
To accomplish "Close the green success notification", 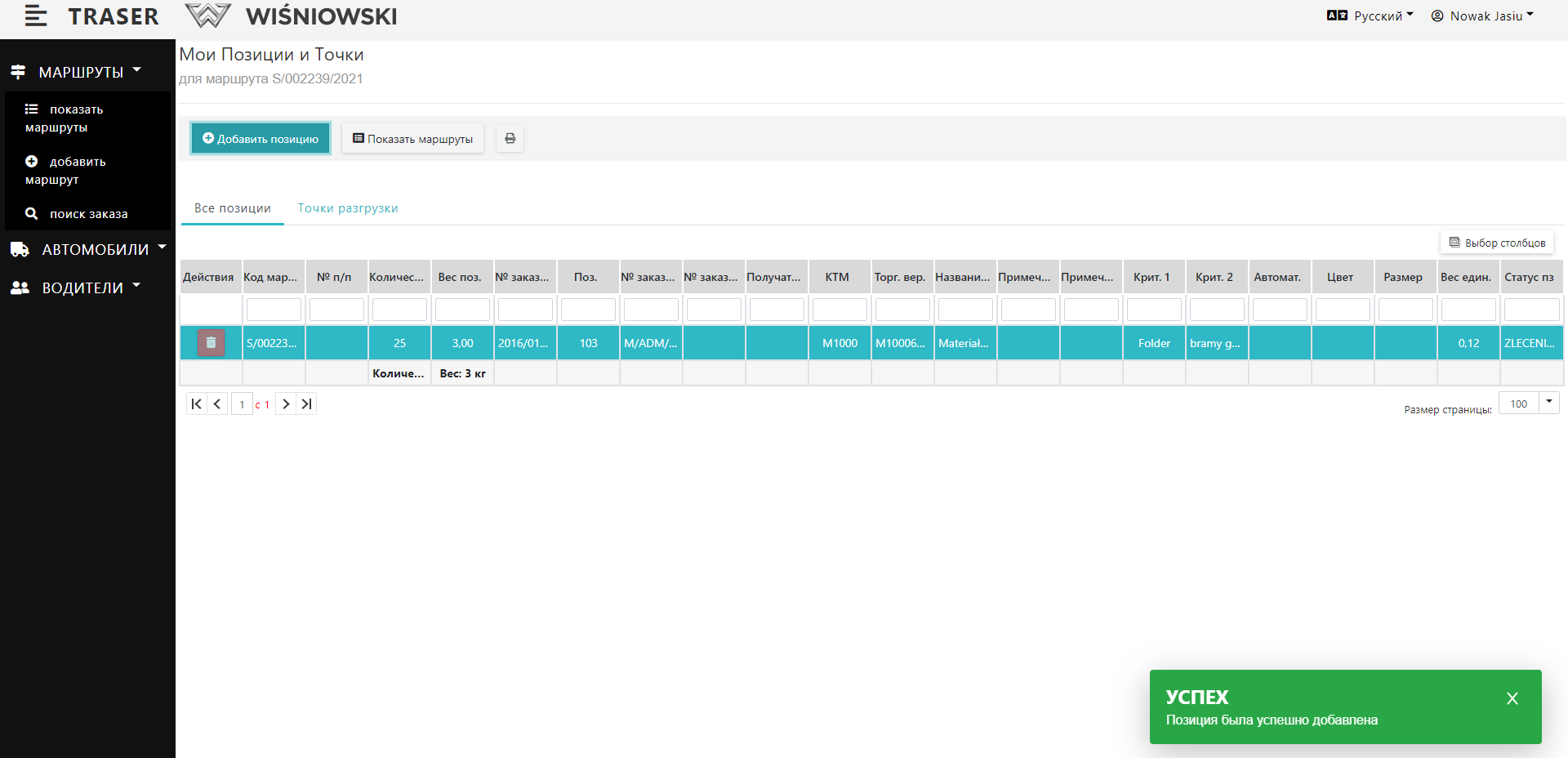I will click(x=1512, y=698).
